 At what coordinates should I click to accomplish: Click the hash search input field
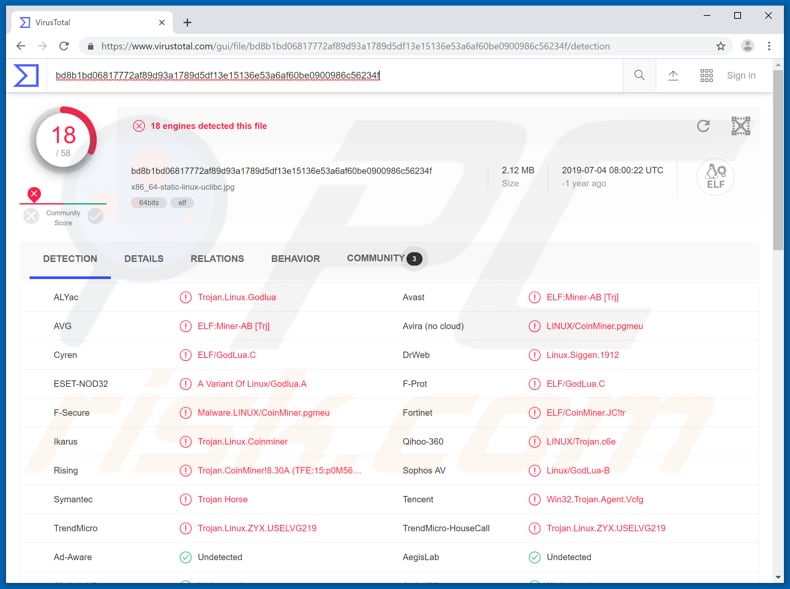[335, 76]
